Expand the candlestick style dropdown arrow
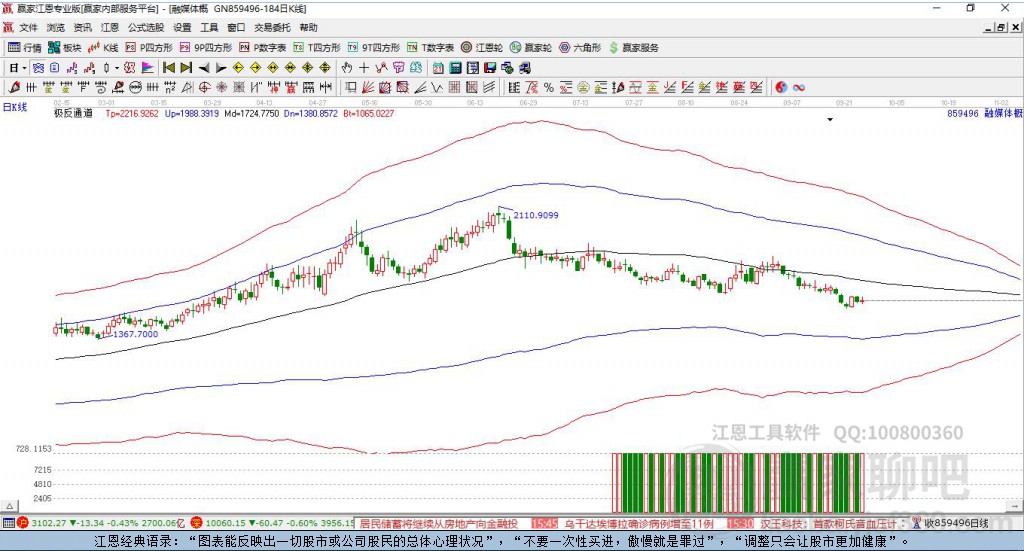 coord(116,68)
